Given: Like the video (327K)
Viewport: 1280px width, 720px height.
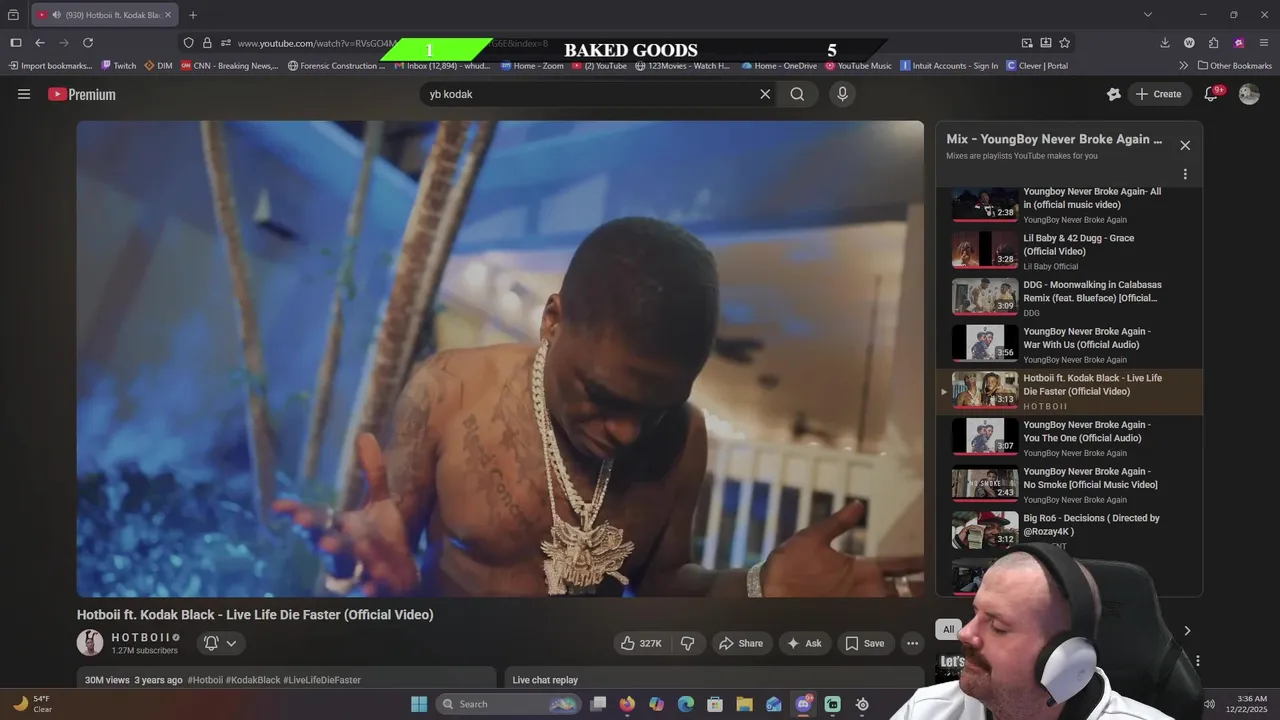Looking at the screenshot, I should tap(641, 643).
